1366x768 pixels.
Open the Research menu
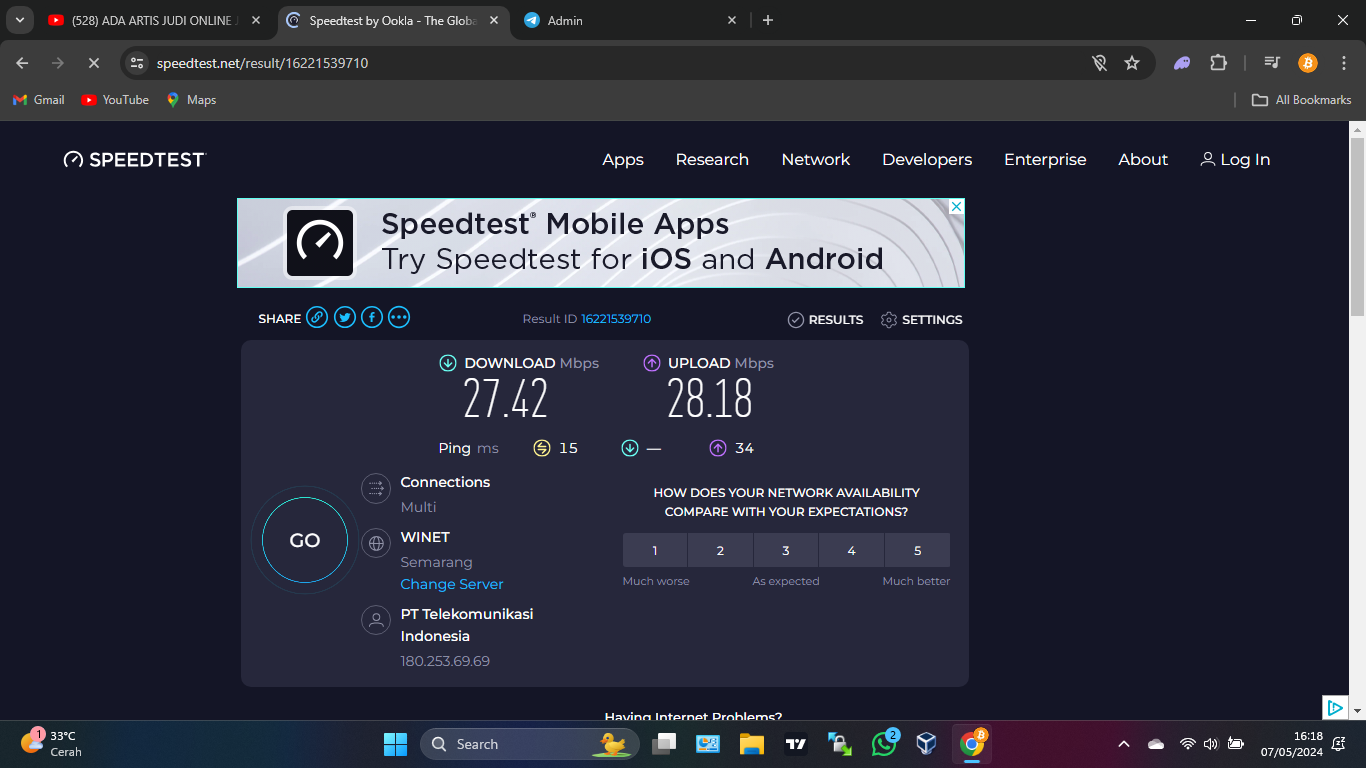(712, 160)
